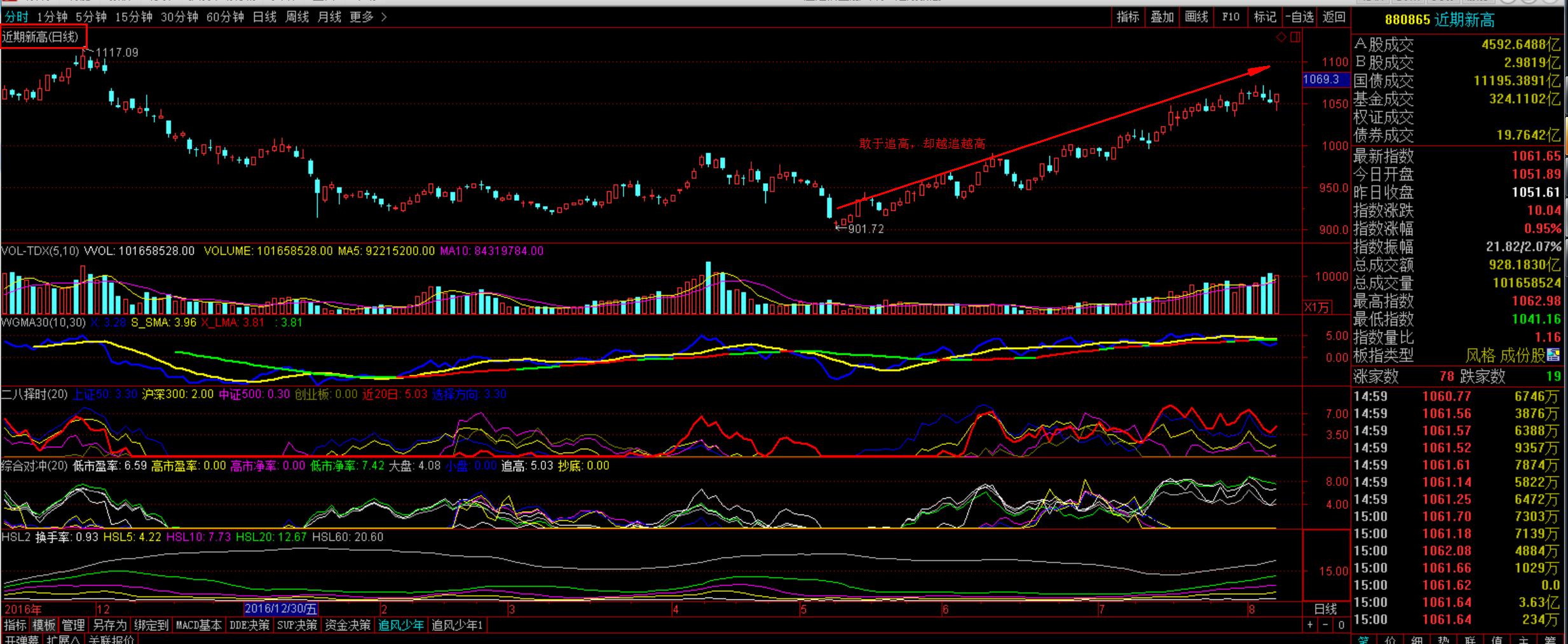Image resolution: width=1568 pixels, height=644 pixels.
Task: Click the 0 reset button under 日线
Action: pos(1341,625)
